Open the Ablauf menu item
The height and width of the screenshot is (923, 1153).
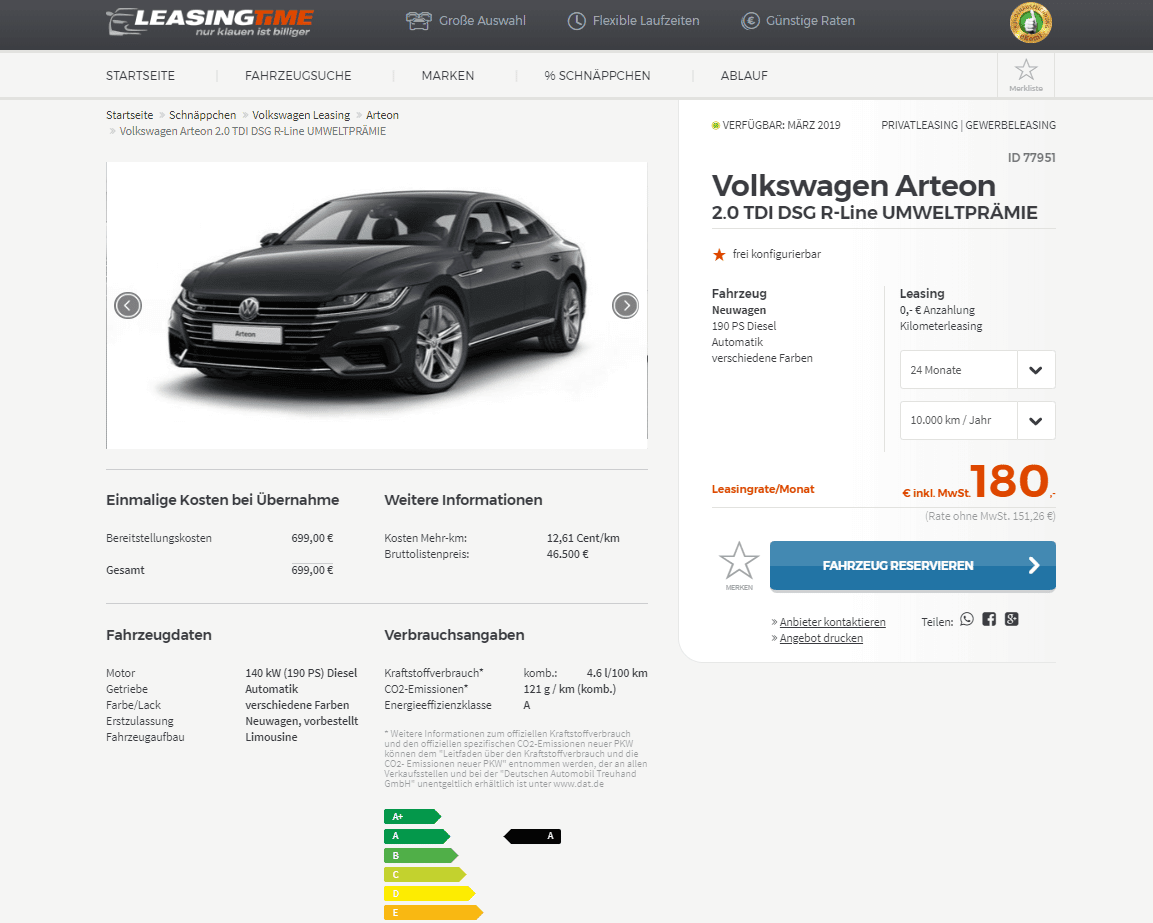pos(744,76)
